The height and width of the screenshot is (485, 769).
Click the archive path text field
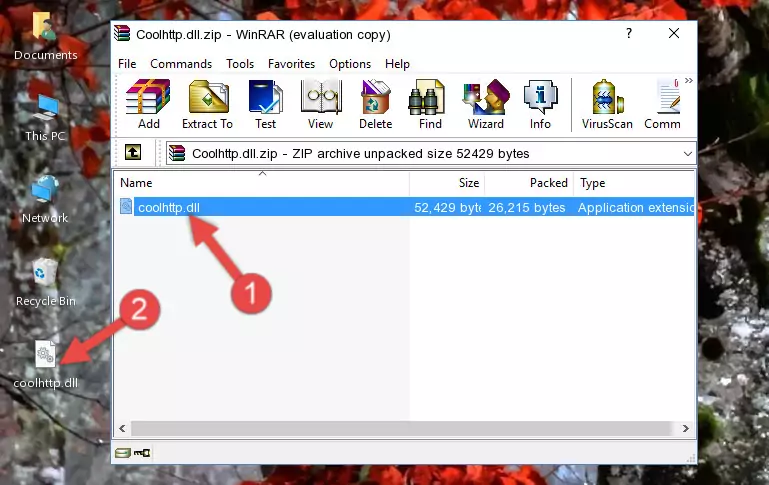point(423,154)
